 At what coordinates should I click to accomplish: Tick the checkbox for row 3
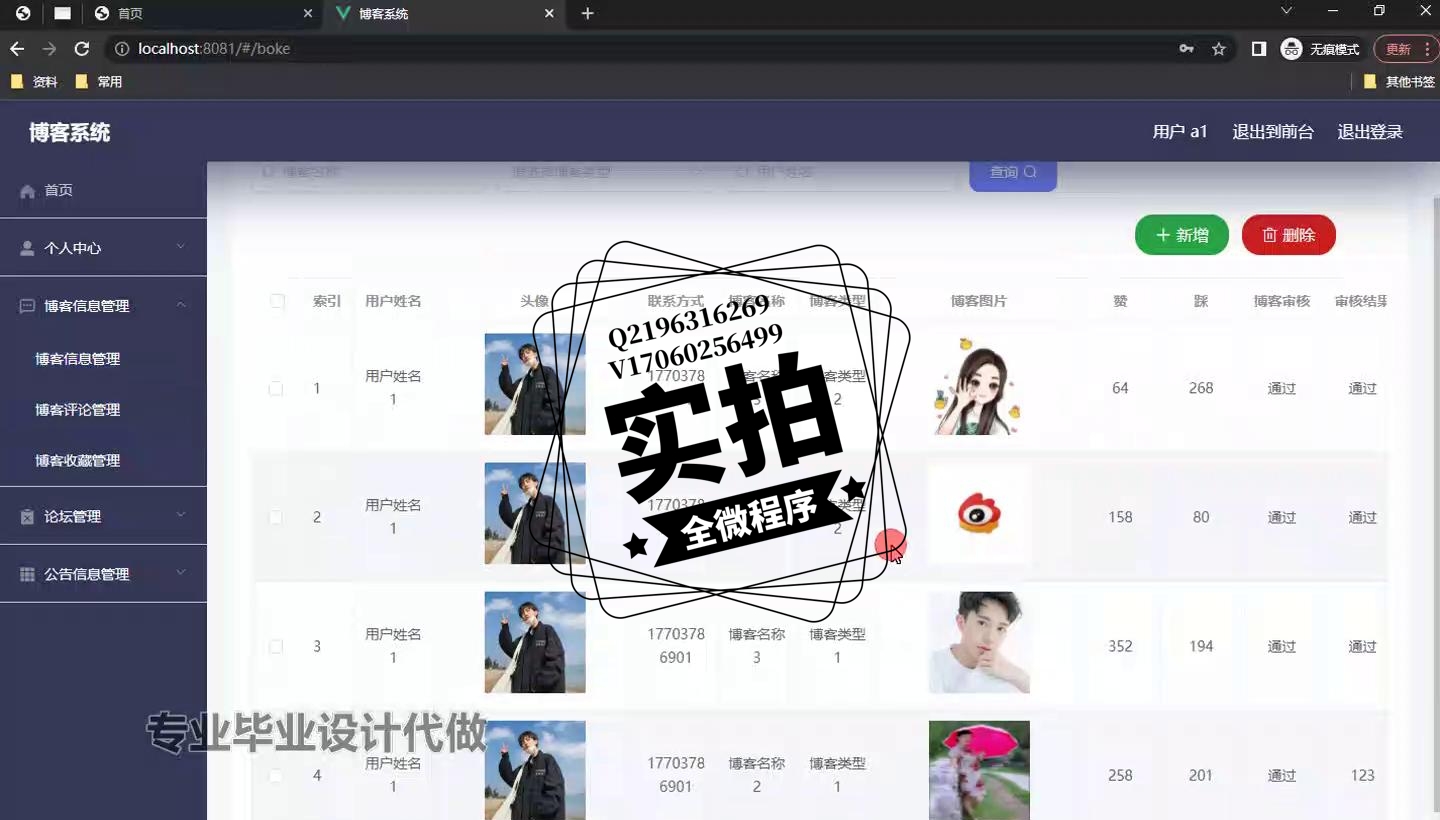coord(276,646)
